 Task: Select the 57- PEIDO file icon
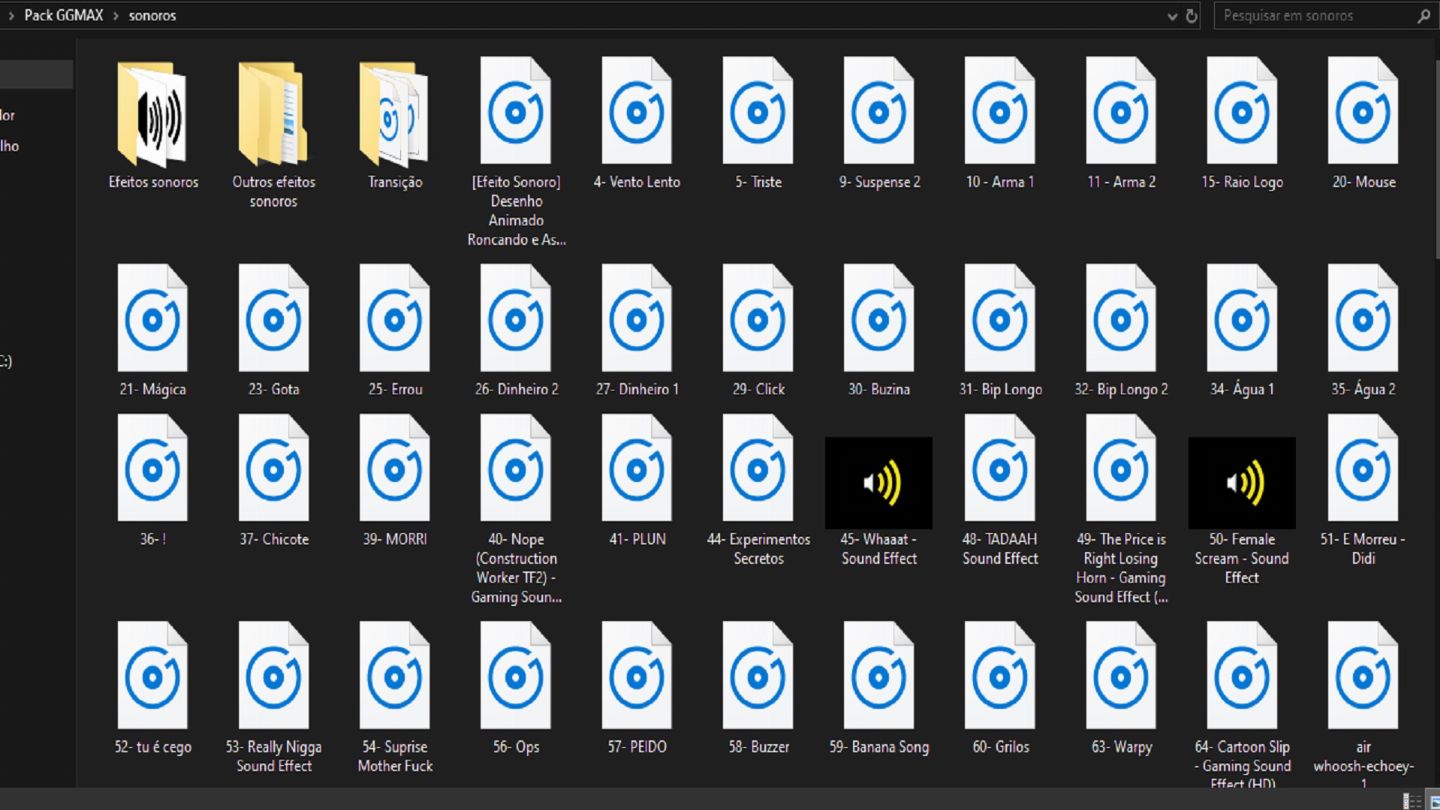click(x=636, y=676)
